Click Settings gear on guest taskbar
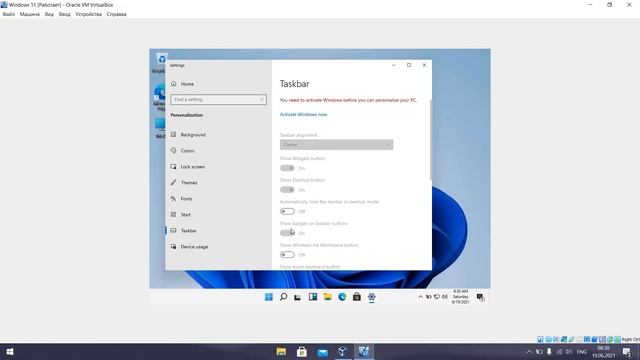The width and height of the screenshot is (640, 360). click(x=371, y=297)
